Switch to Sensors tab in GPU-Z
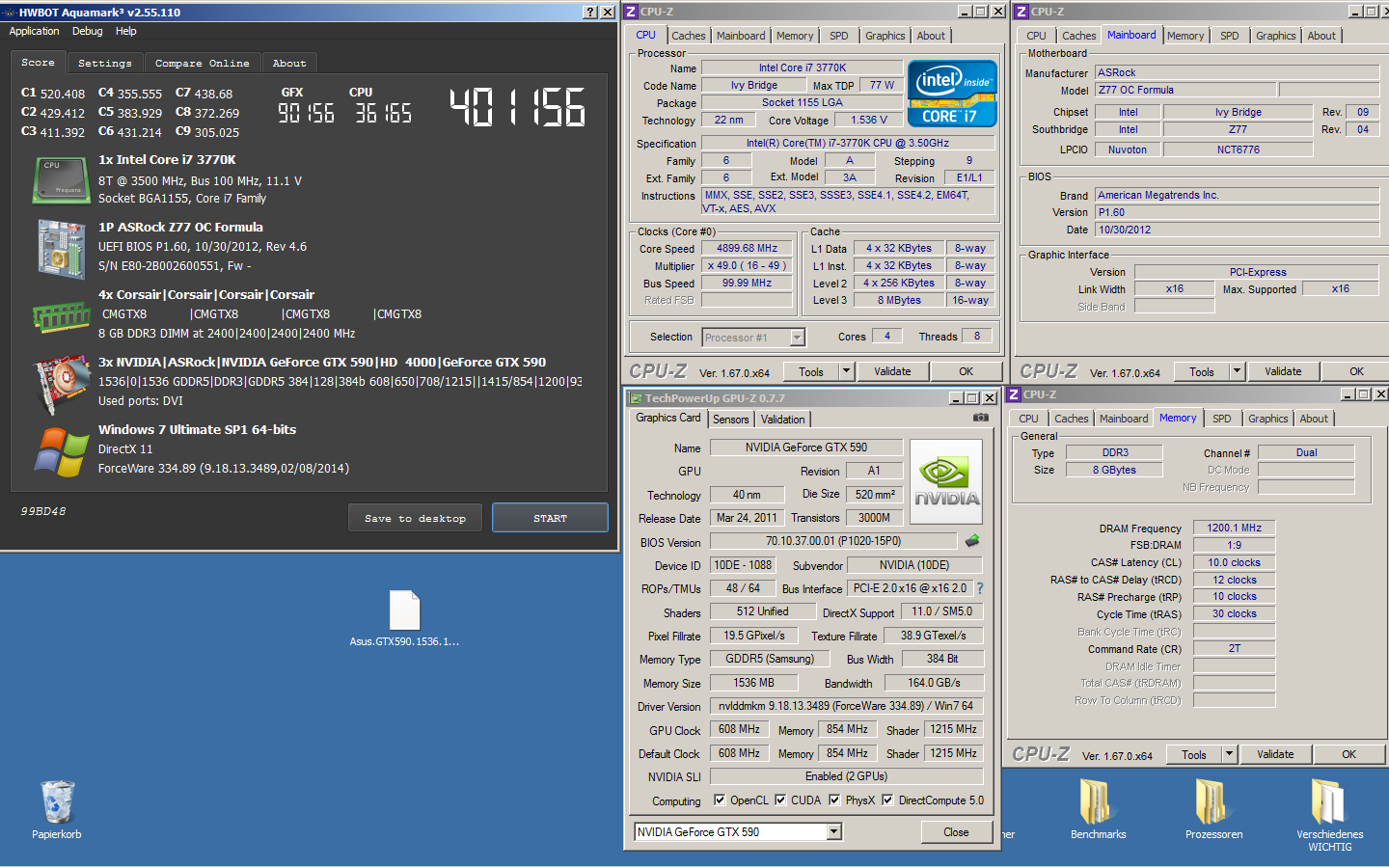 [x=730, y=420]
